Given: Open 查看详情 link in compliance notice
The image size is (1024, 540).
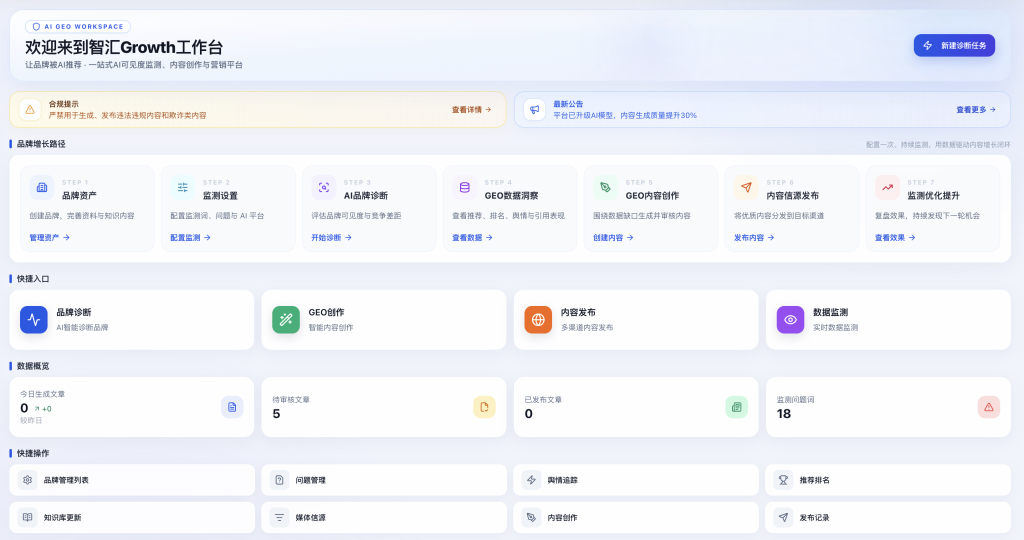Looking at the screenshot, I should [471, 110].
